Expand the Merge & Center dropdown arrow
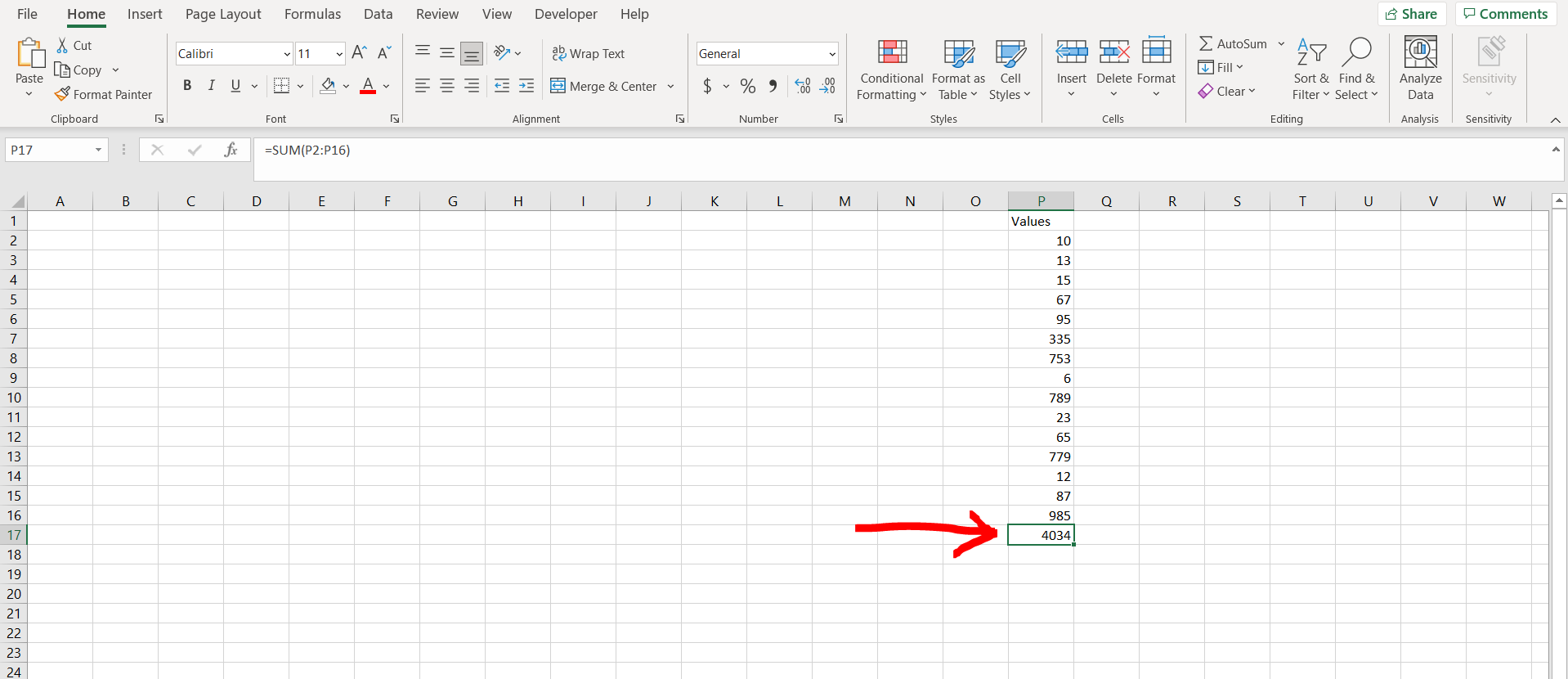 click(670, 86)
